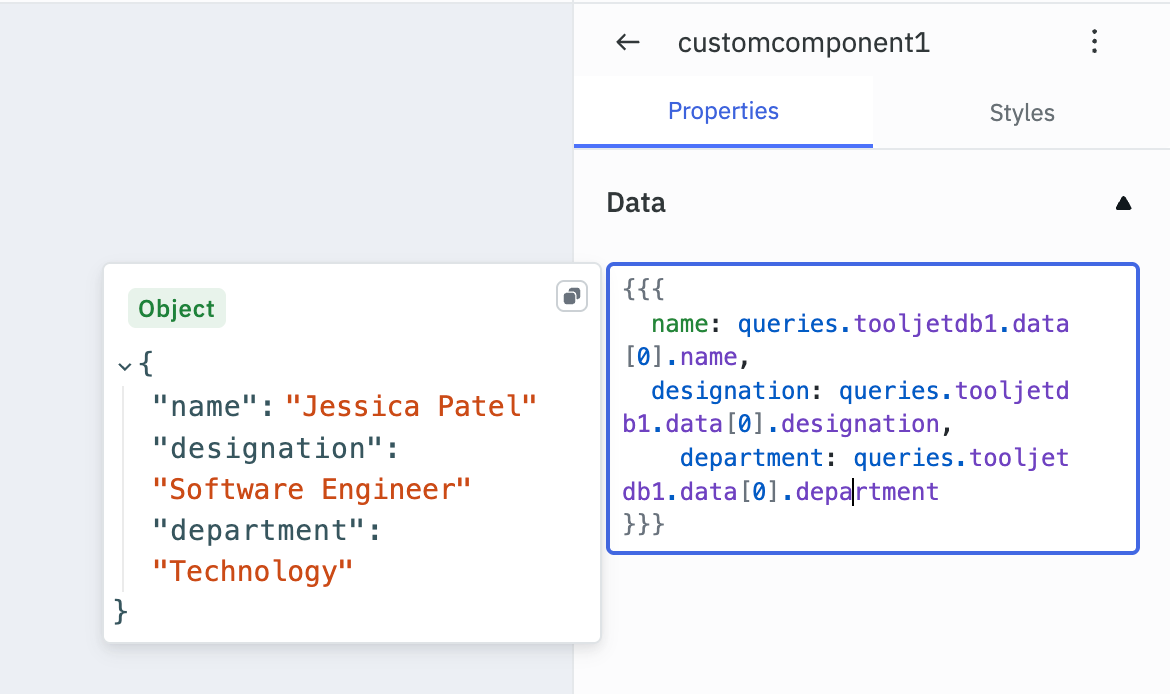
Task: Switch to the Styles tab
Action: [1021, 112]
